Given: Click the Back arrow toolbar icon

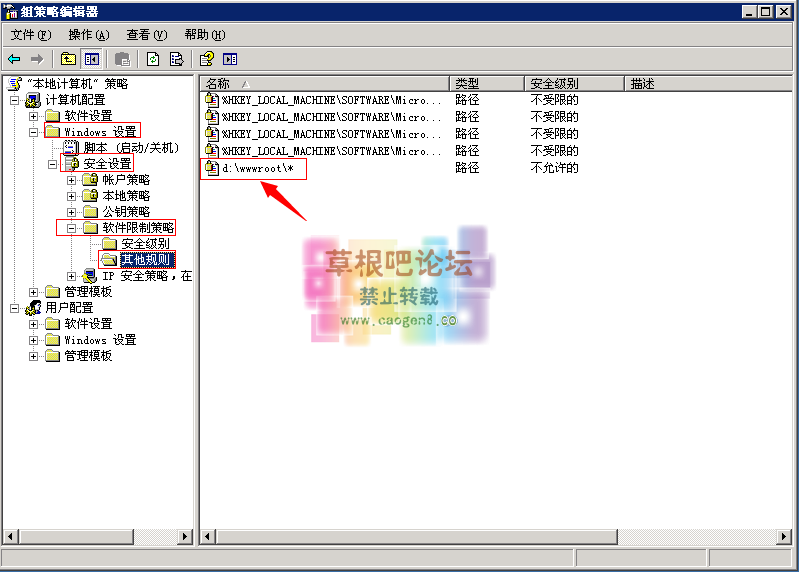Looking at the screenshot, I should coord(14,59).
